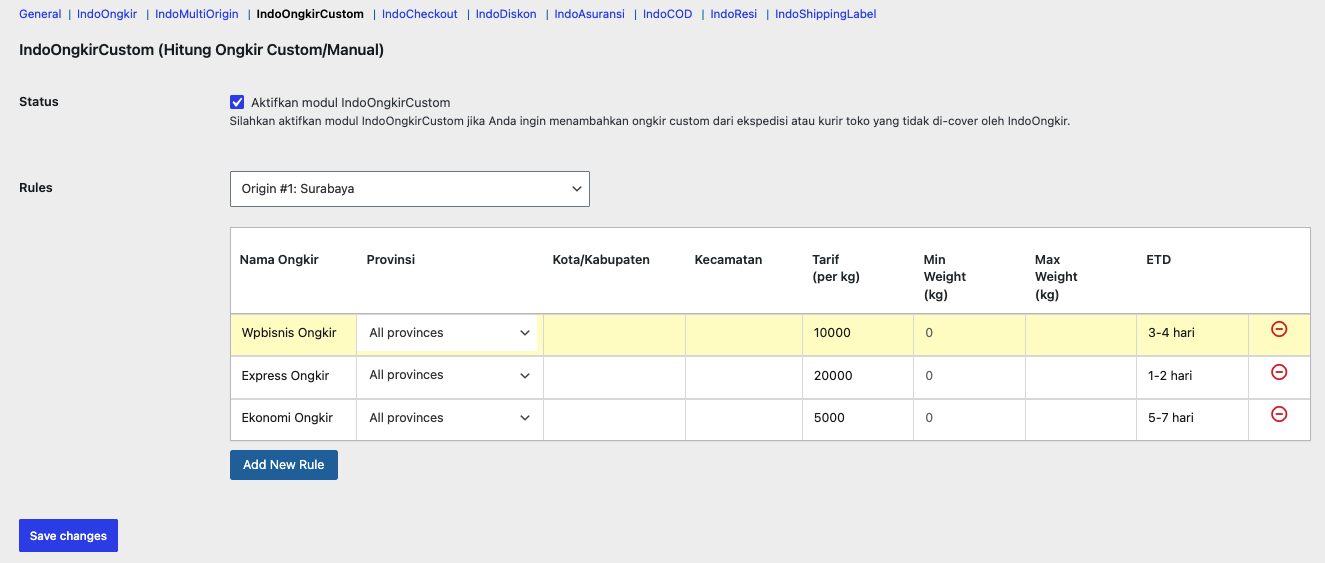This screenshot has width=1325, height=563.
Task: Click the tarif field showing 10000
Action: (x=857, y=333)
